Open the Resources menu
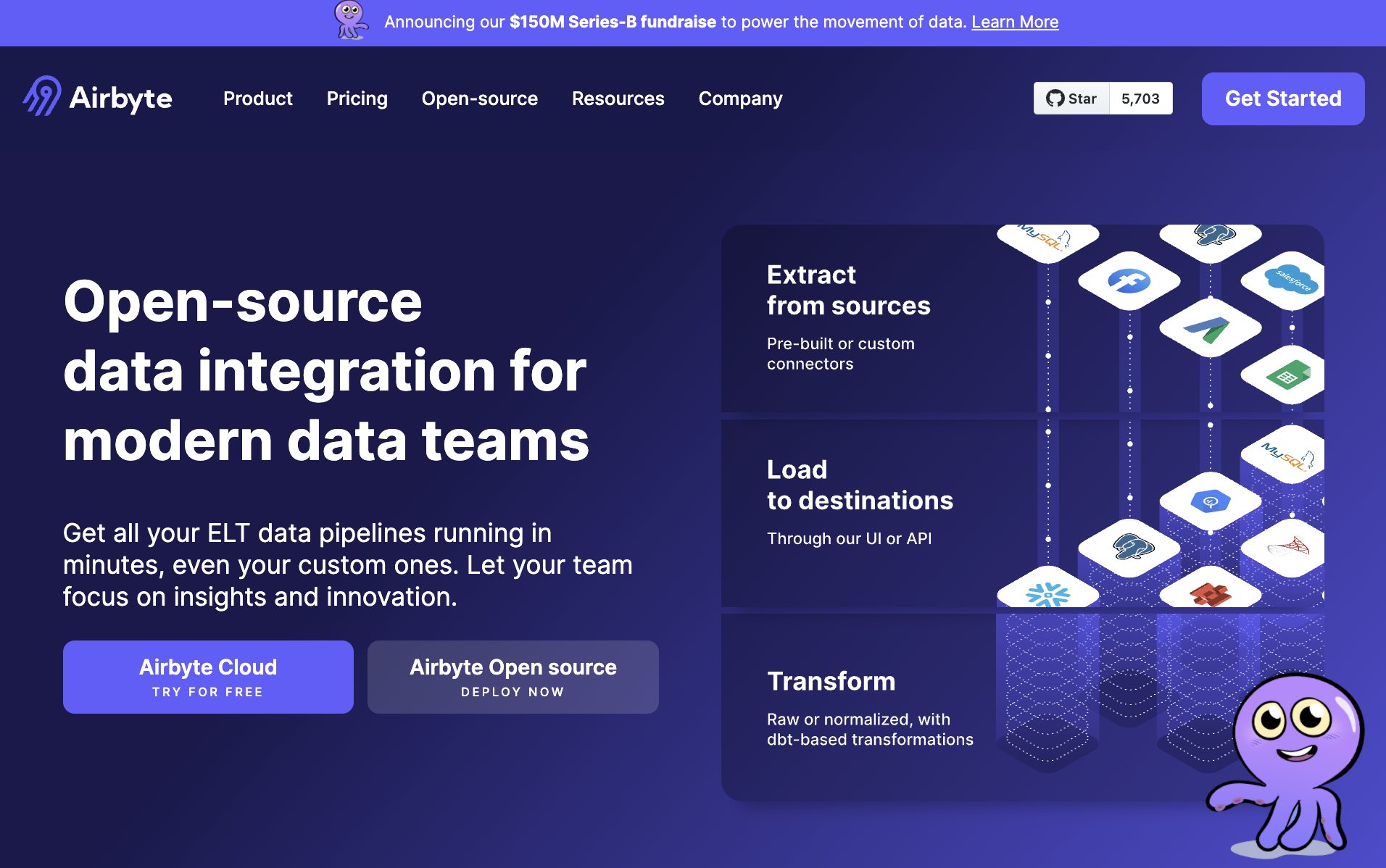Screen dimensions: 1386x868 tap(618, 99)
